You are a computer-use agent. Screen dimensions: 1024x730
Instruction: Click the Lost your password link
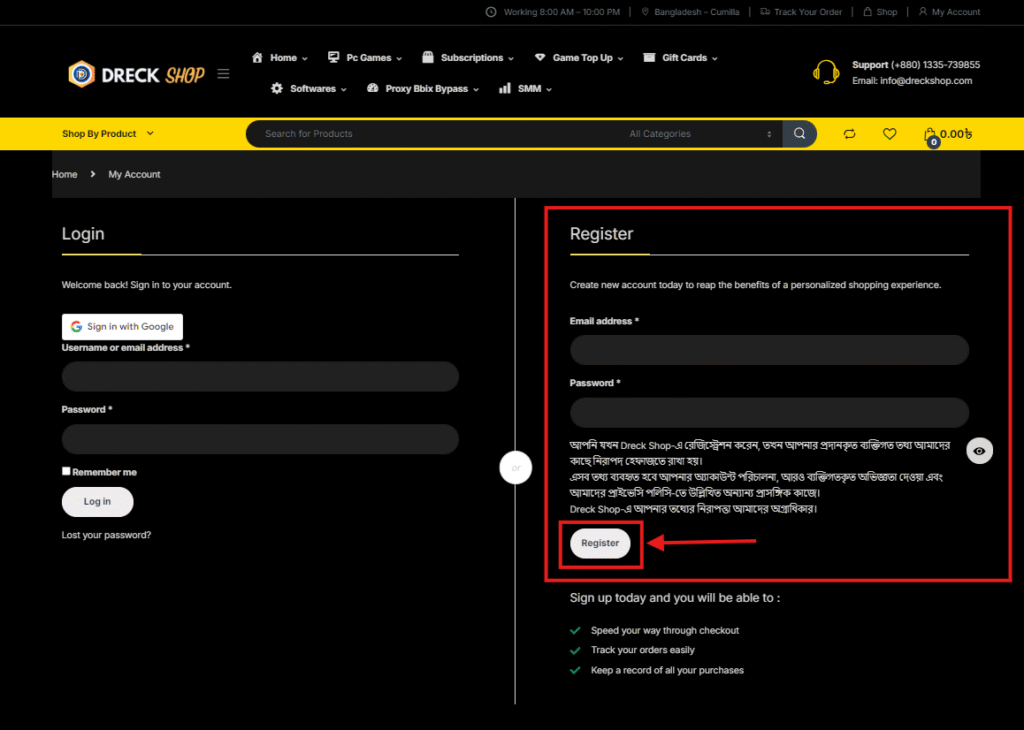(106, 535)
